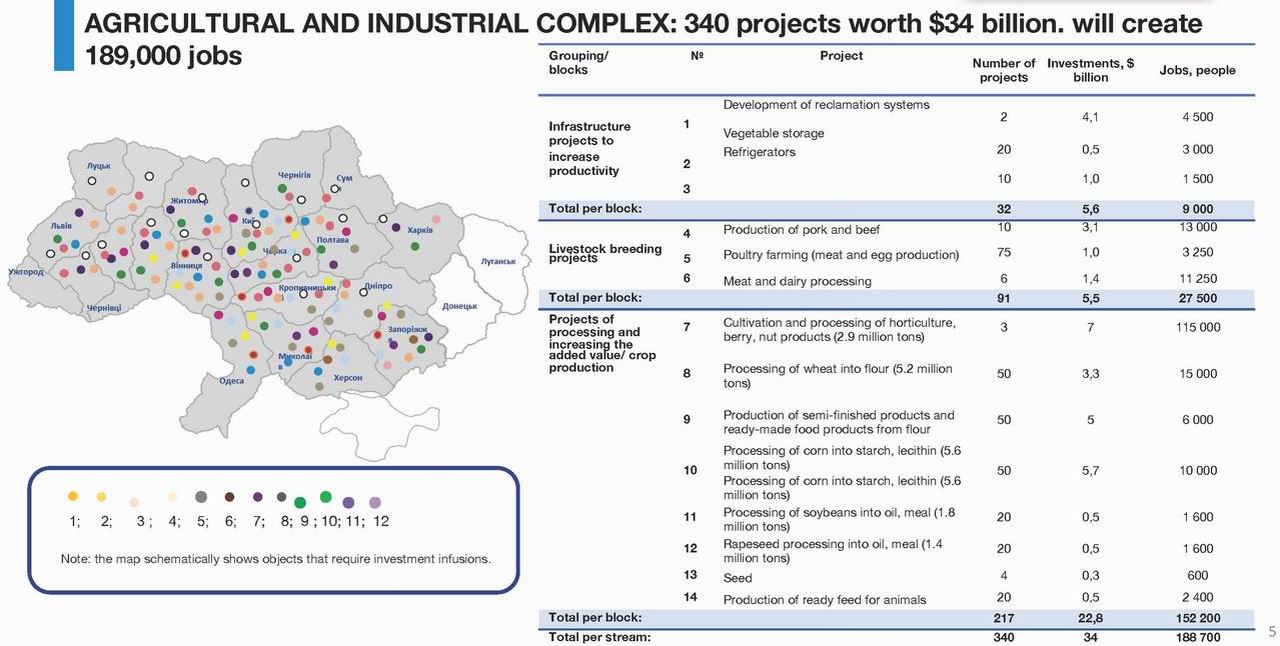
Task: Select the large gray legend dot numbered 5
Action: tap(201, 496)
